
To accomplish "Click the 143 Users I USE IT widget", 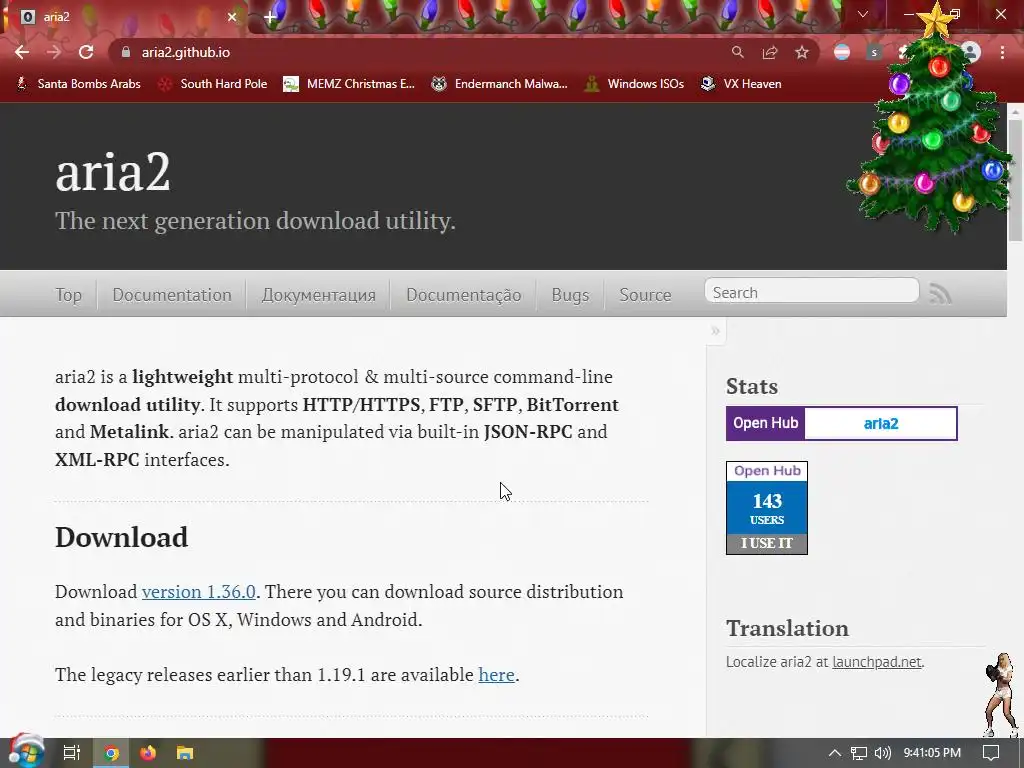I will click(767, 507).
